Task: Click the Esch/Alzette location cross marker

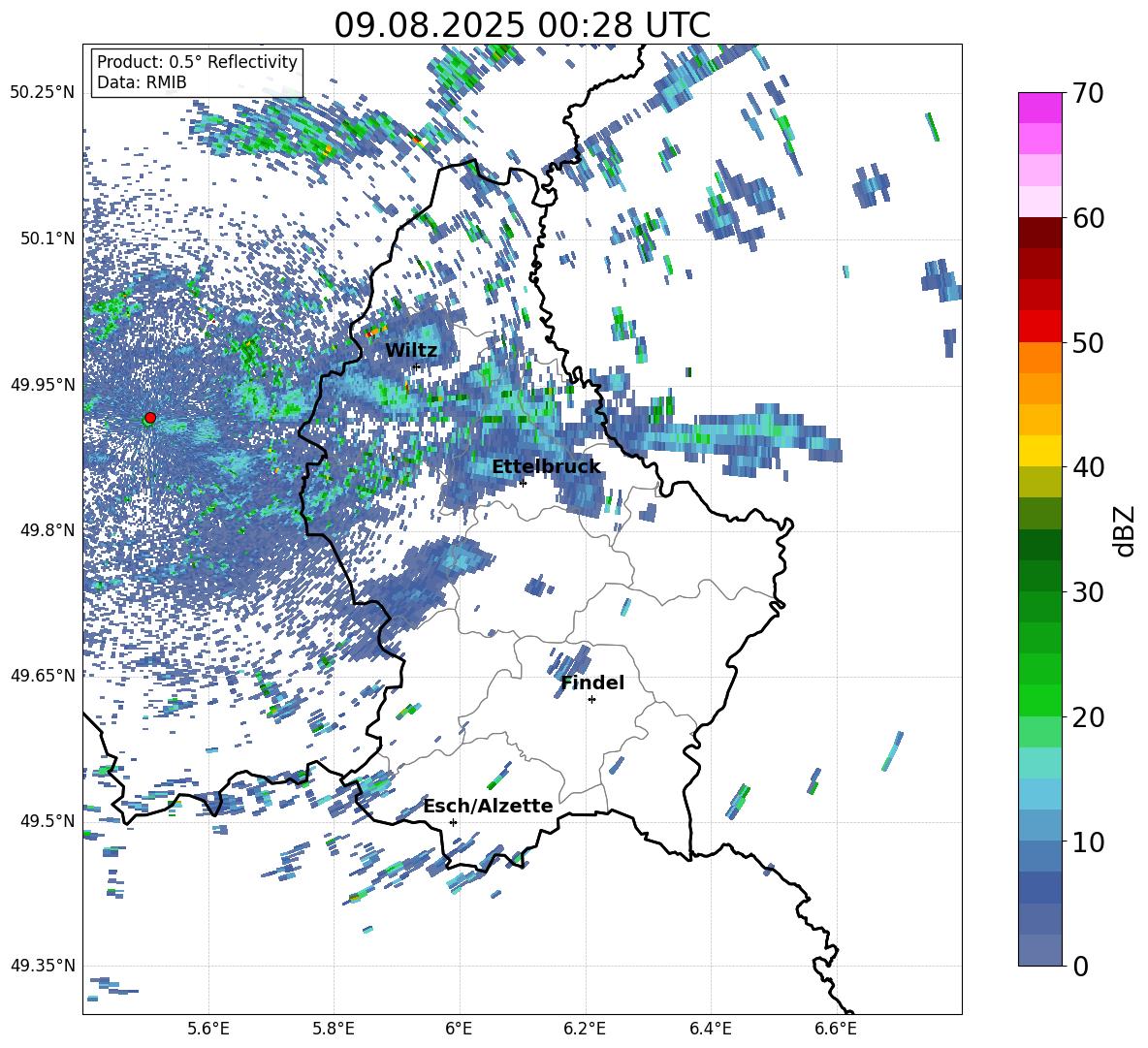Action: [453, 822]
